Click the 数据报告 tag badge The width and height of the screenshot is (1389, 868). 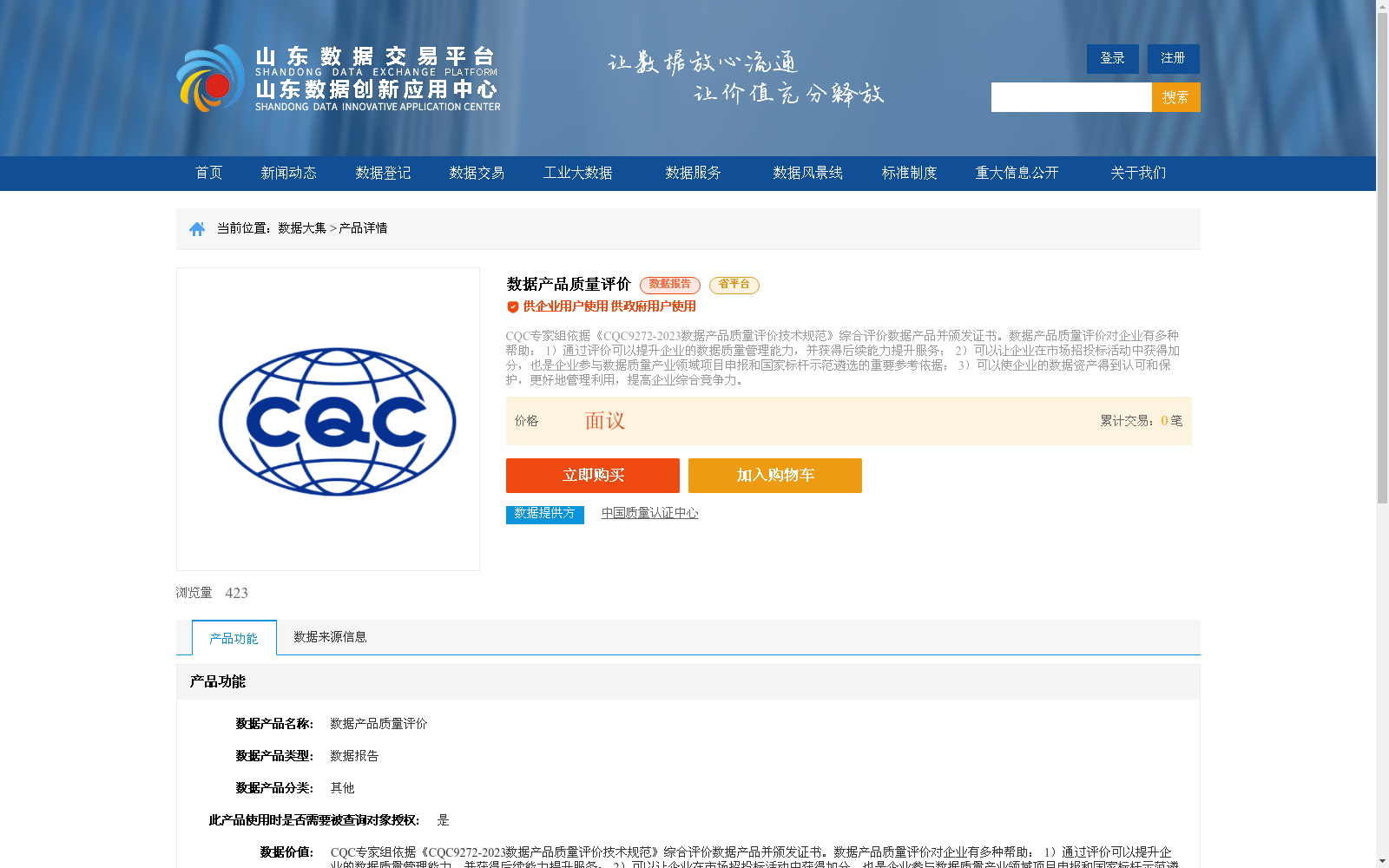[x=670, y=285]
